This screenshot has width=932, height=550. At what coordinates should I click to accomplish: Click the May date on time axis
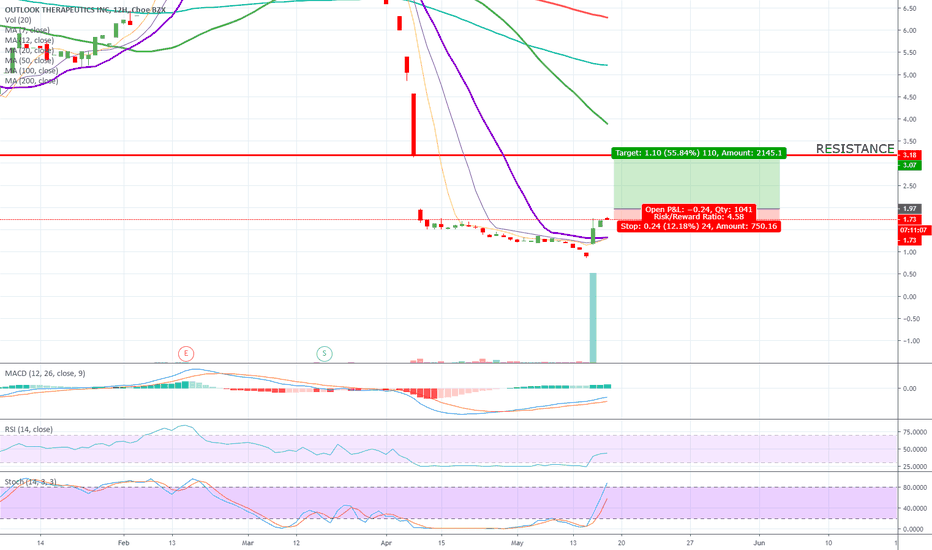tap(517, 543)
